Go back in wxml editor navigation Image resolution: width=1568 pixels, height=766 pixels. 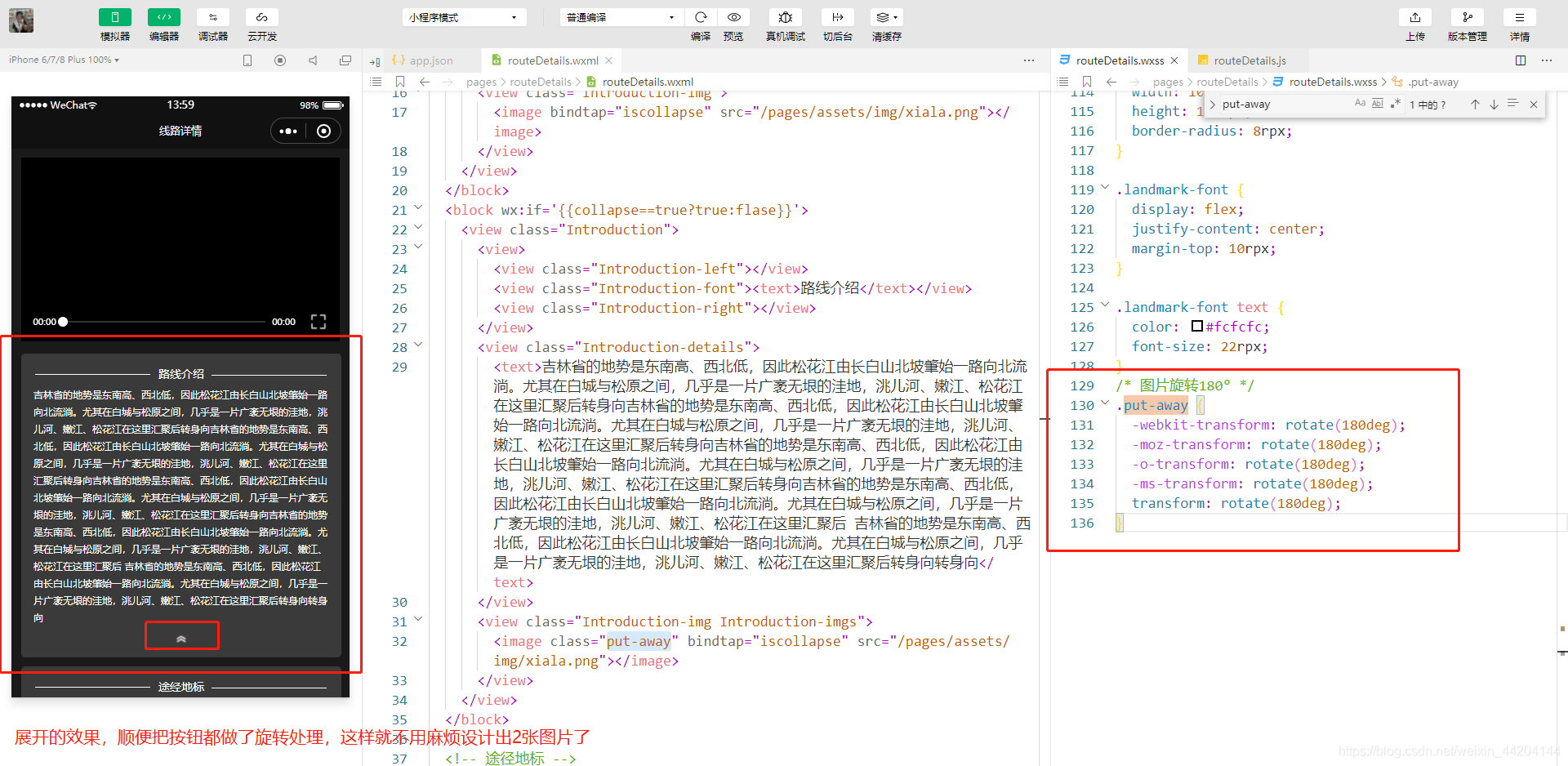pyautogui.click(x=425, y=82)
